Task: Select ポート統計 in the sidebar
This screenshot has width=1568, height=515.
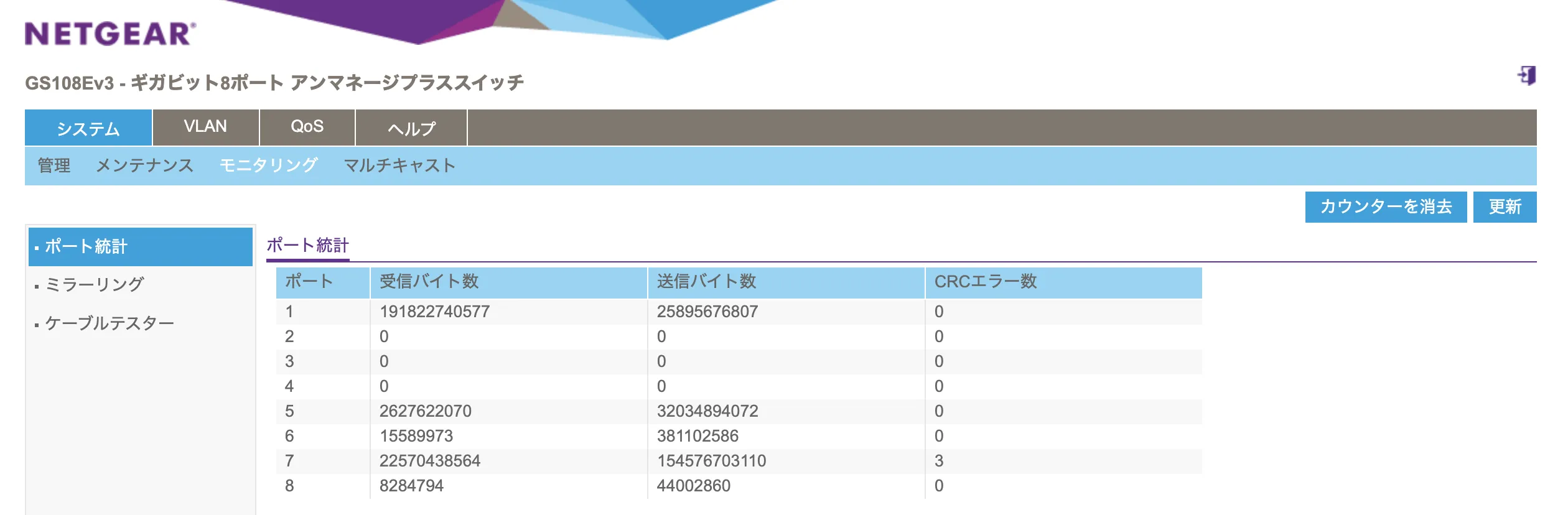Action: tap(86, 246)
